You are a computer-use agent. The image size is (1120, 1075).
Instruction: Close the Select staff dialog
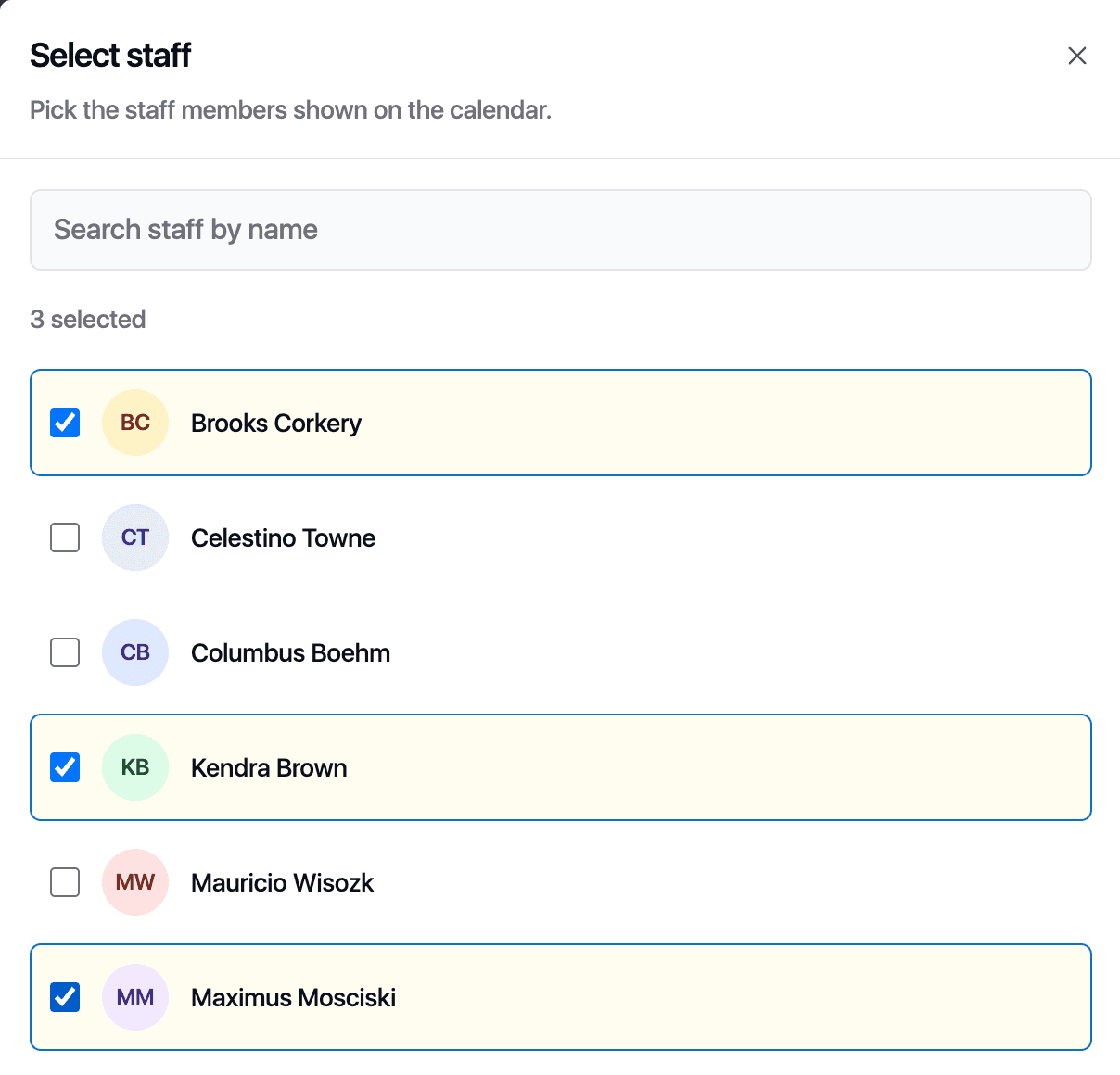tap(1076, 56)
